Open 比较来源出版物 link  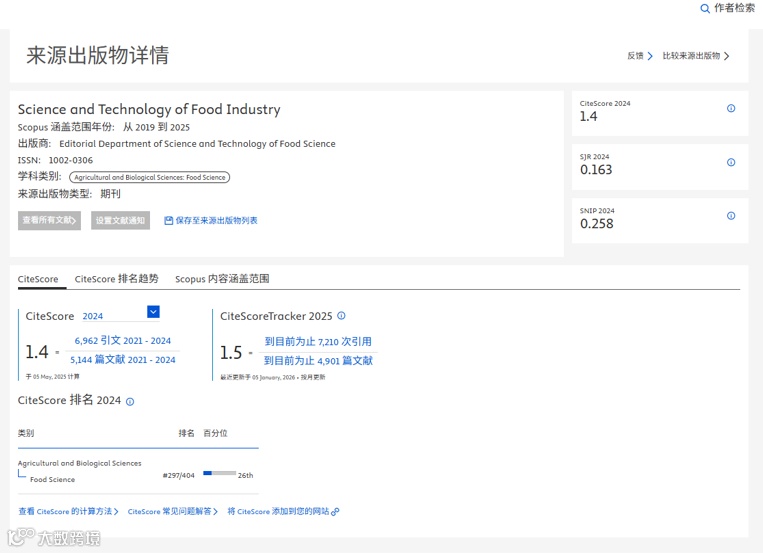(x=691, y=56)
